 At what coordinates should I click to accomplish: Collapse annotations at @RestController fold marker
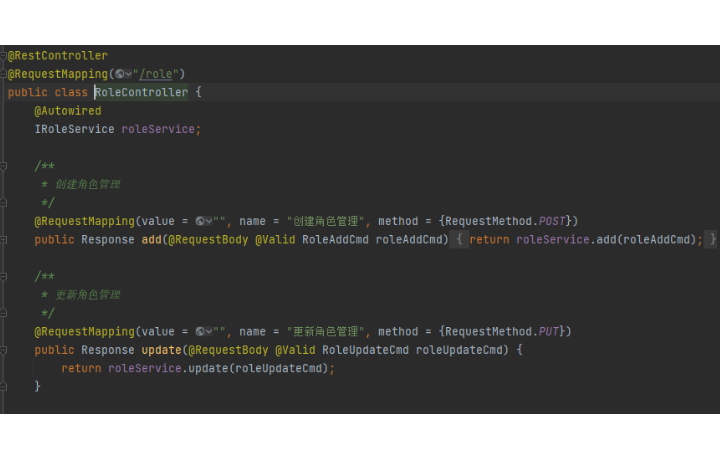pyautogui.click(x=4, y=56)
